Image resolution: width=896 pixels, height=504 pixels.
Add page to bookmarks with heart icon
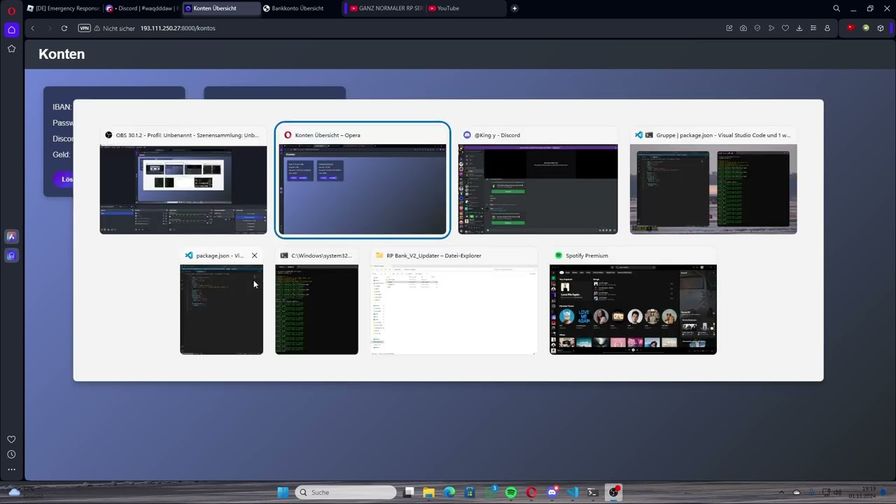tap(785, 28)
